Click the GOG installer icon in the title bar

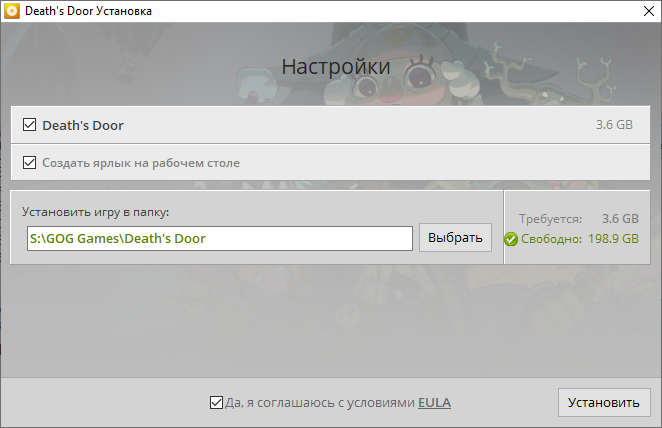[x=12, y=11]
